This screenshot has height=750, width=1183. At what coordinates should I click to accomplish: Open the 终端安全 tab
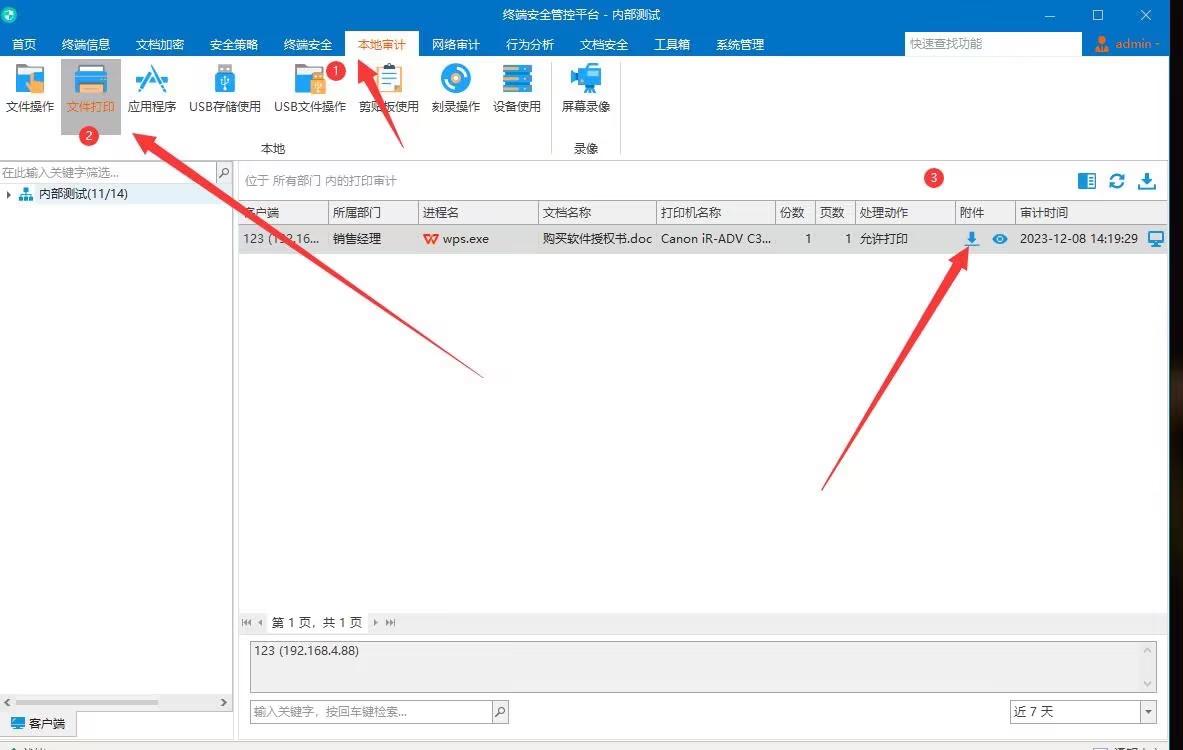[x=308, y=45]
